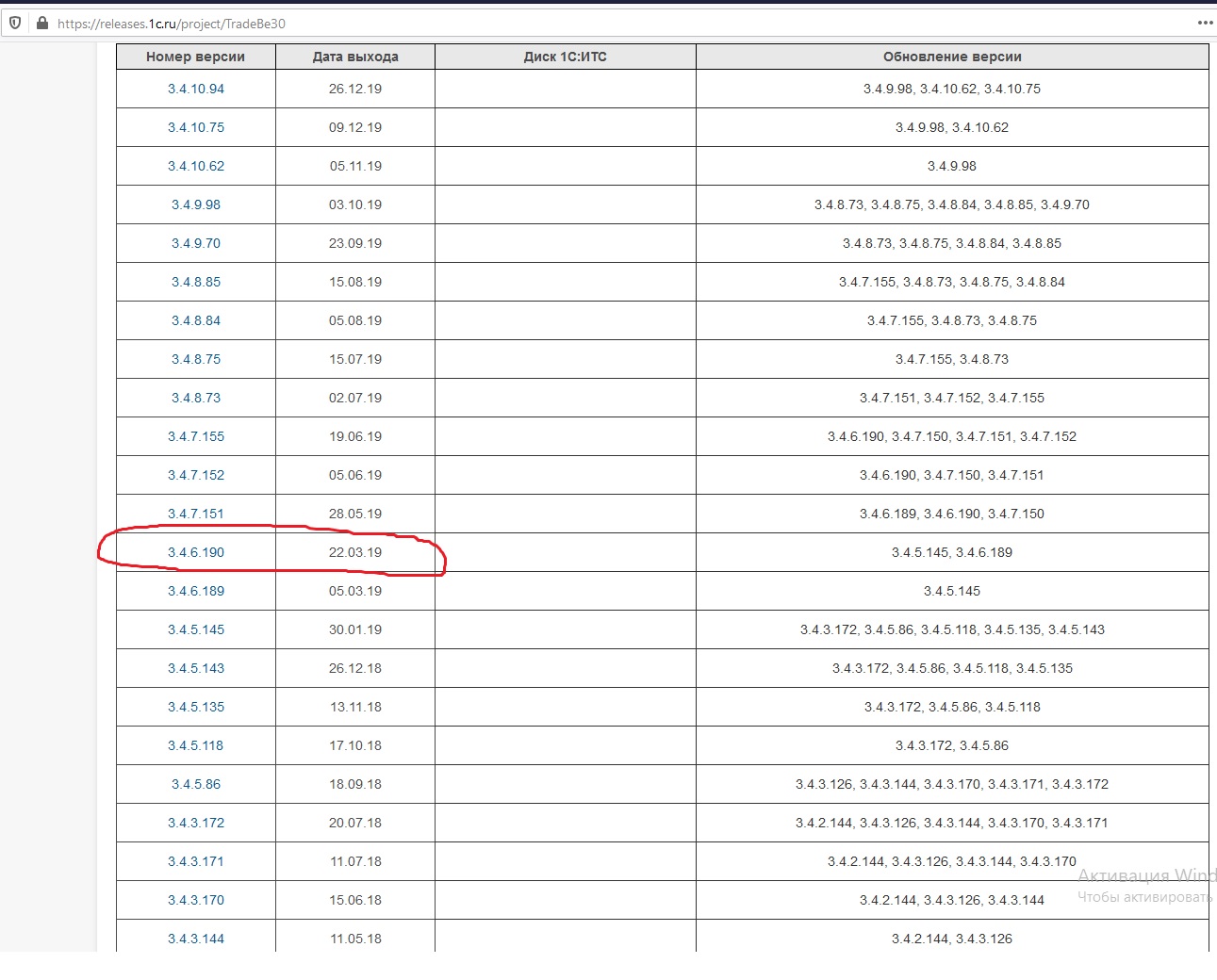Select release date 17.10.18
This screenshot has width=1217, height=980.
[x=355, y=745]
